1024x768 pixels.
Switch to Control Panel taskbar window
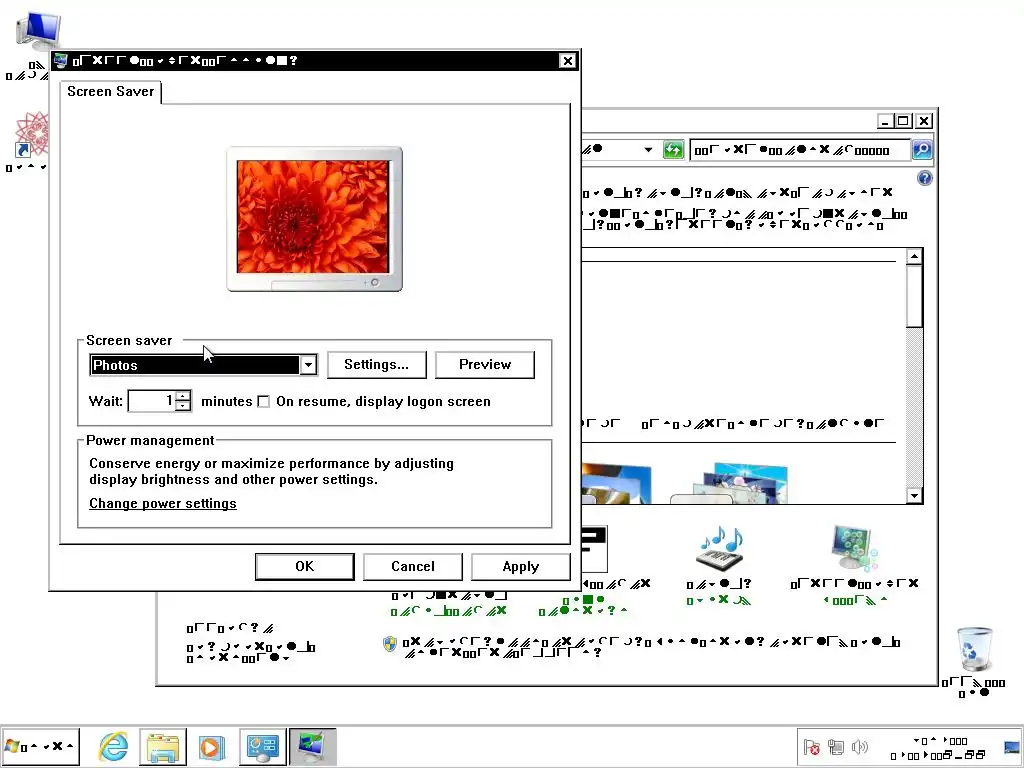tap(263, 746)
